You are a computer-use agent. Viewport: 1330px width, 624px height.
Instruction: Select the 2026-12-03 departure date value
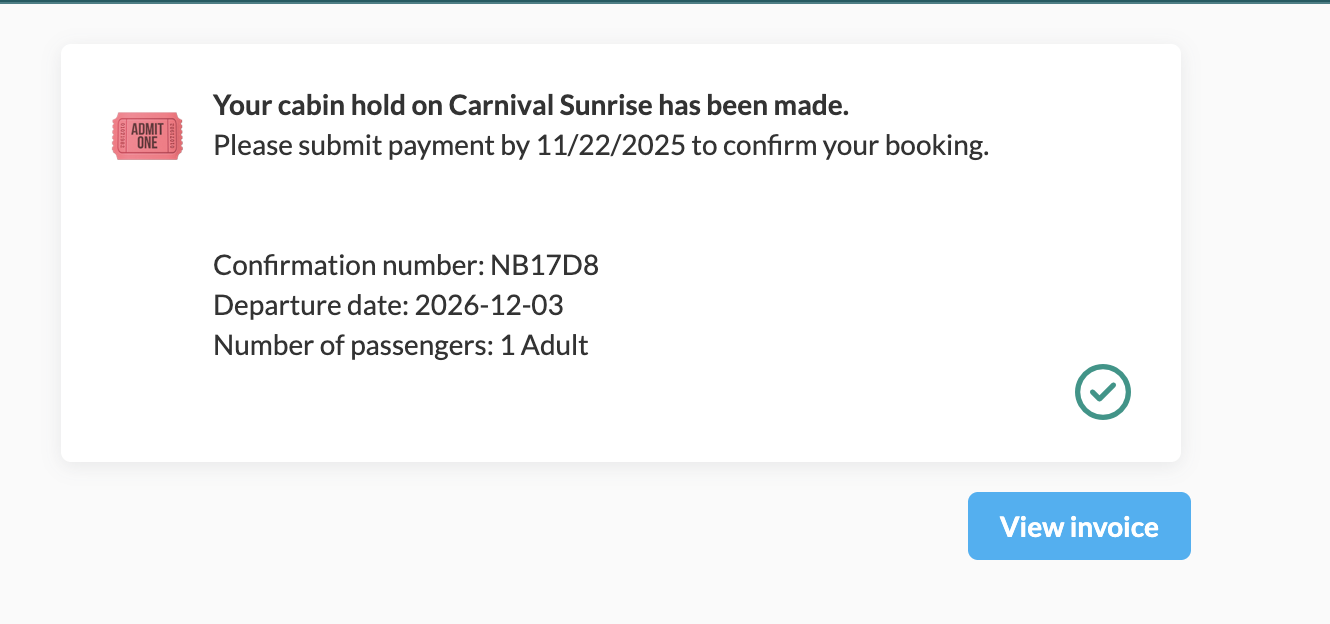(489, 306)
